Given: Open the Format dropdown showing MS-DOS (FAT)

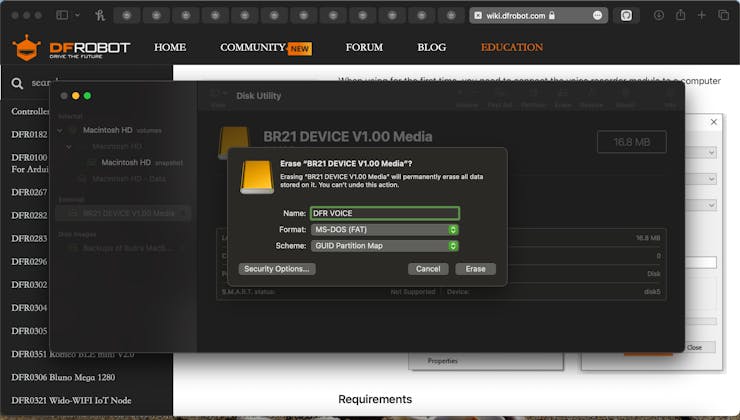Looking at the screenshot, I should [385, 230].
